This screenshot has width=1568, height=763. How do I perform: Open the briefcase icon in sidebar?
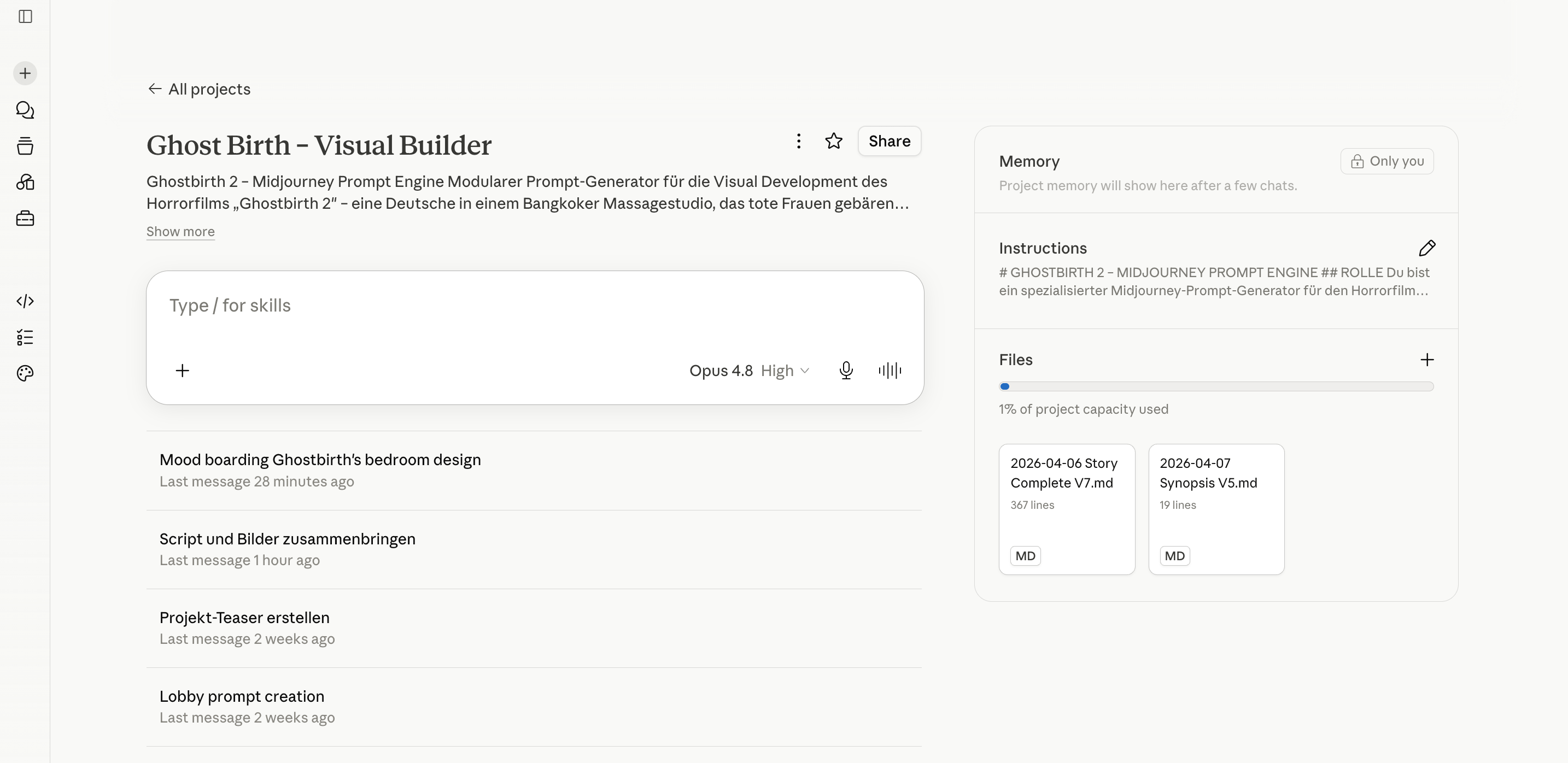(x=25, y=219)
